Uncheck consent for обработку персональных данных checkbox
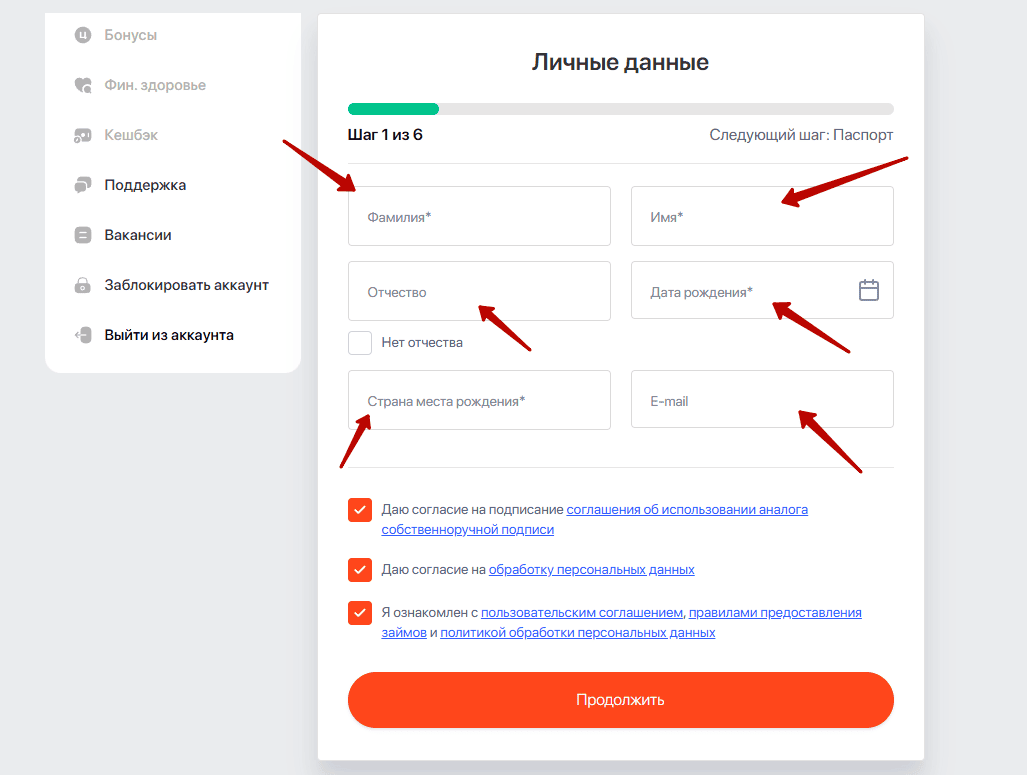The image size is (1027, 775). (x=360, y=570)
